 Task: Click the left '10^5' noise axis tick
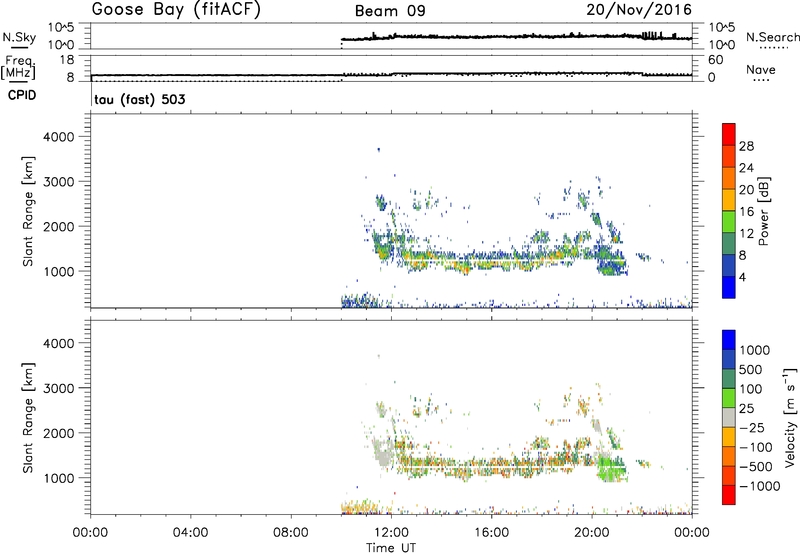tap(61, 28)
